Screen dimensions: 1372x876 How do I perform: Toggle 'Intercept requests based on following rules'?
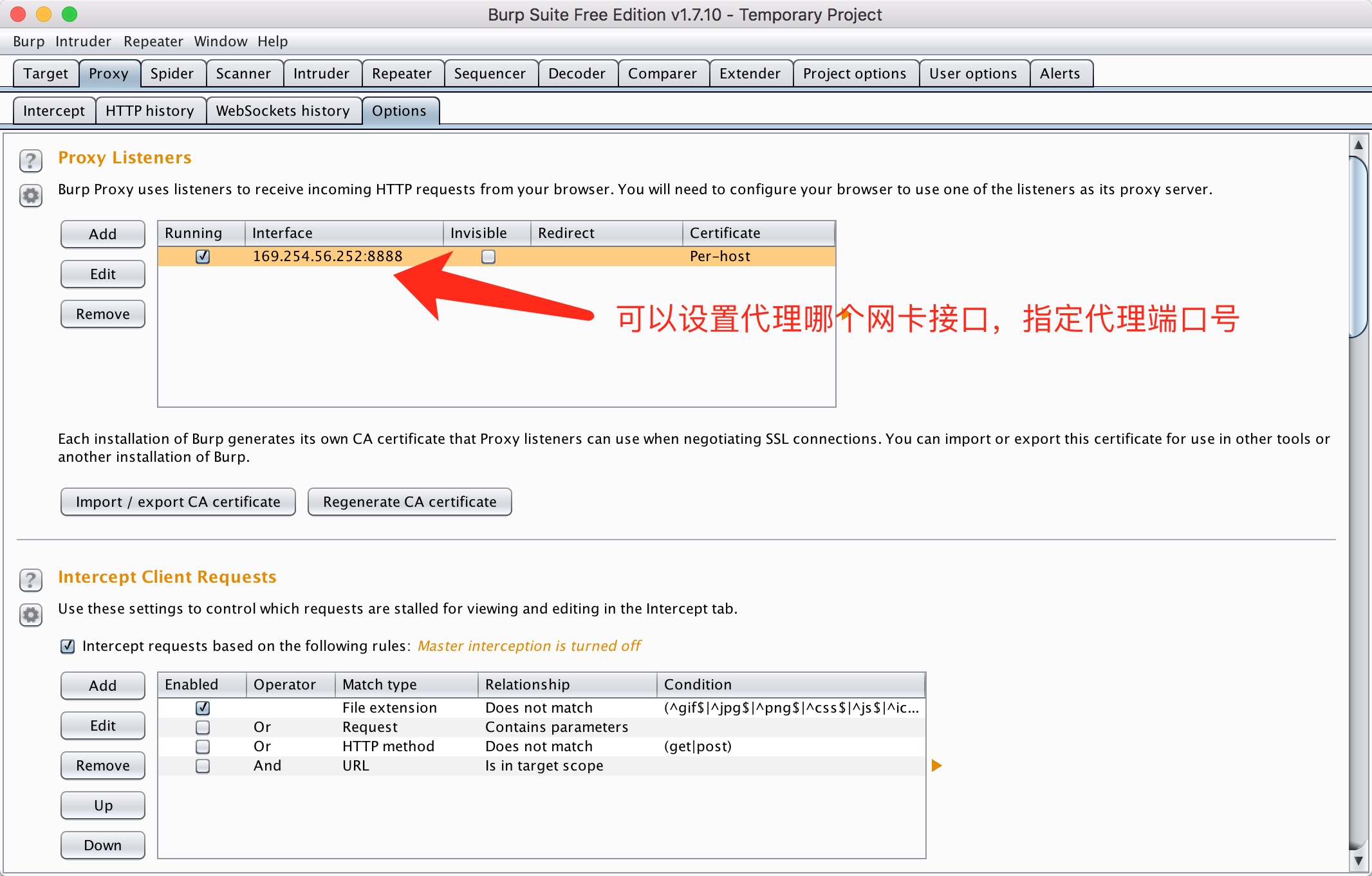(68, 646)
